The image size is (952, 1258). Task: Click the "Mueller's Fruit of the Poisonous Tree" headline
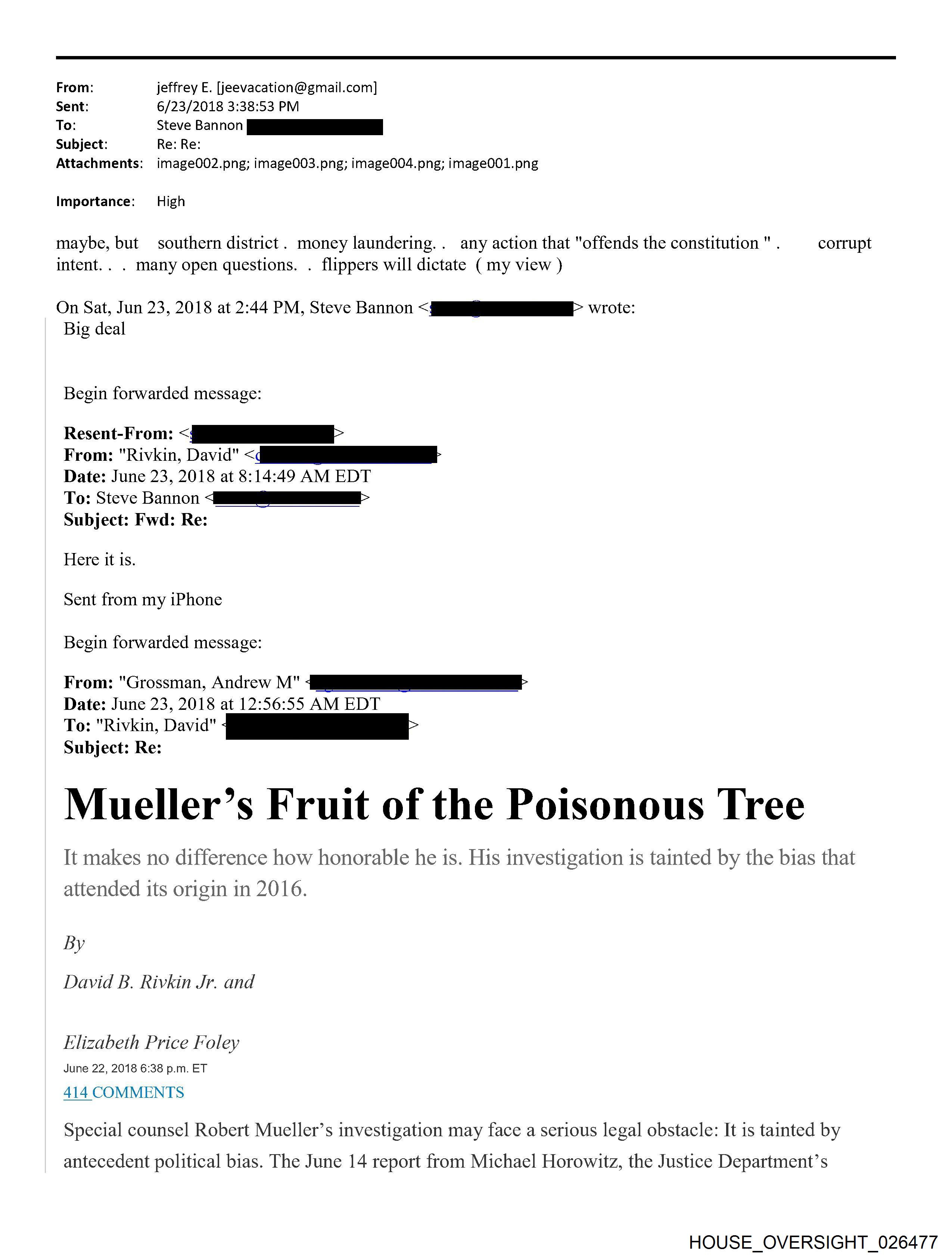coord(434,804)
